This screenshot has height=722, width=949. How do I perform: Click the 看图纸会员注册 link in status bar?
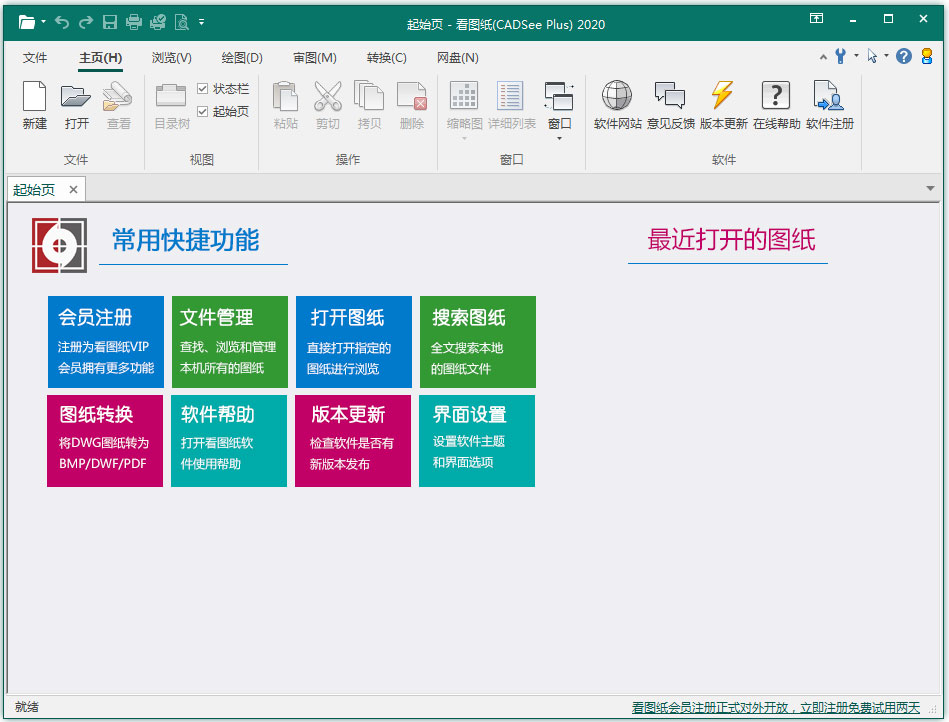coord(775,707)
